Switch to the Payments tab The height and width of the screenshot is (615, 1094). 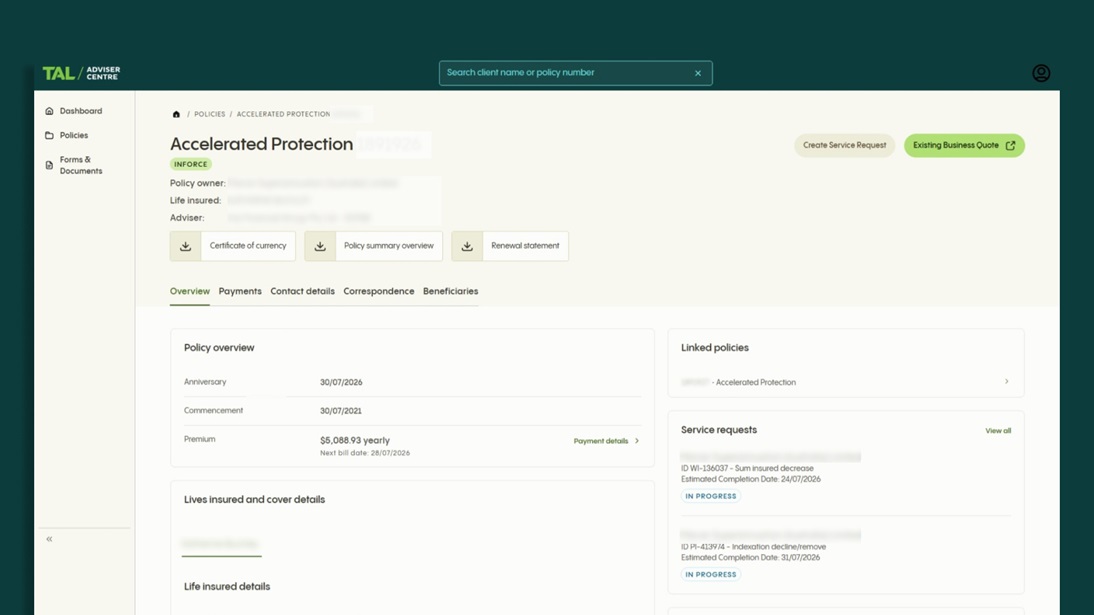240,291
